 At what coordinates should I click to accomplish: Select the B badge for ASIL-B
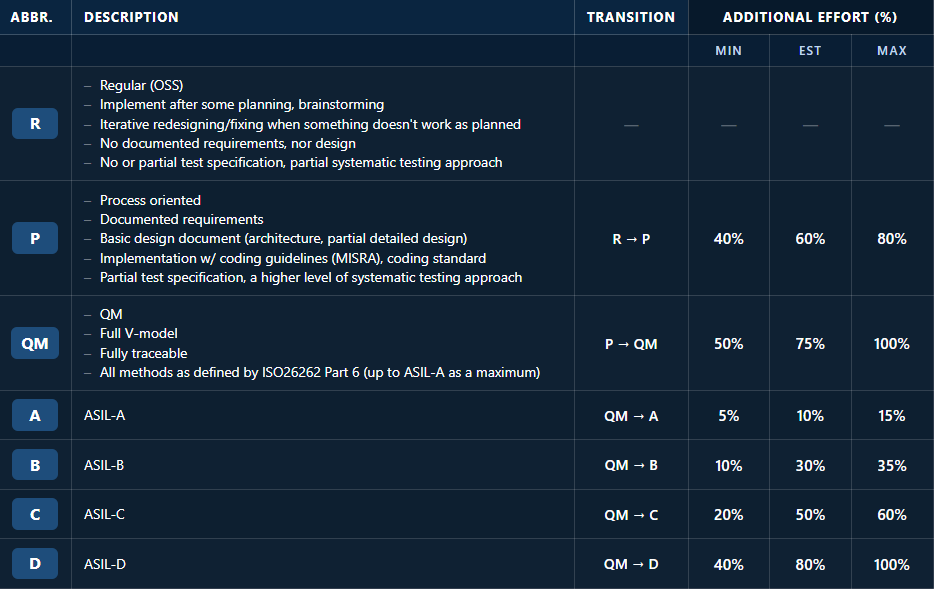[x=35, y=465]
